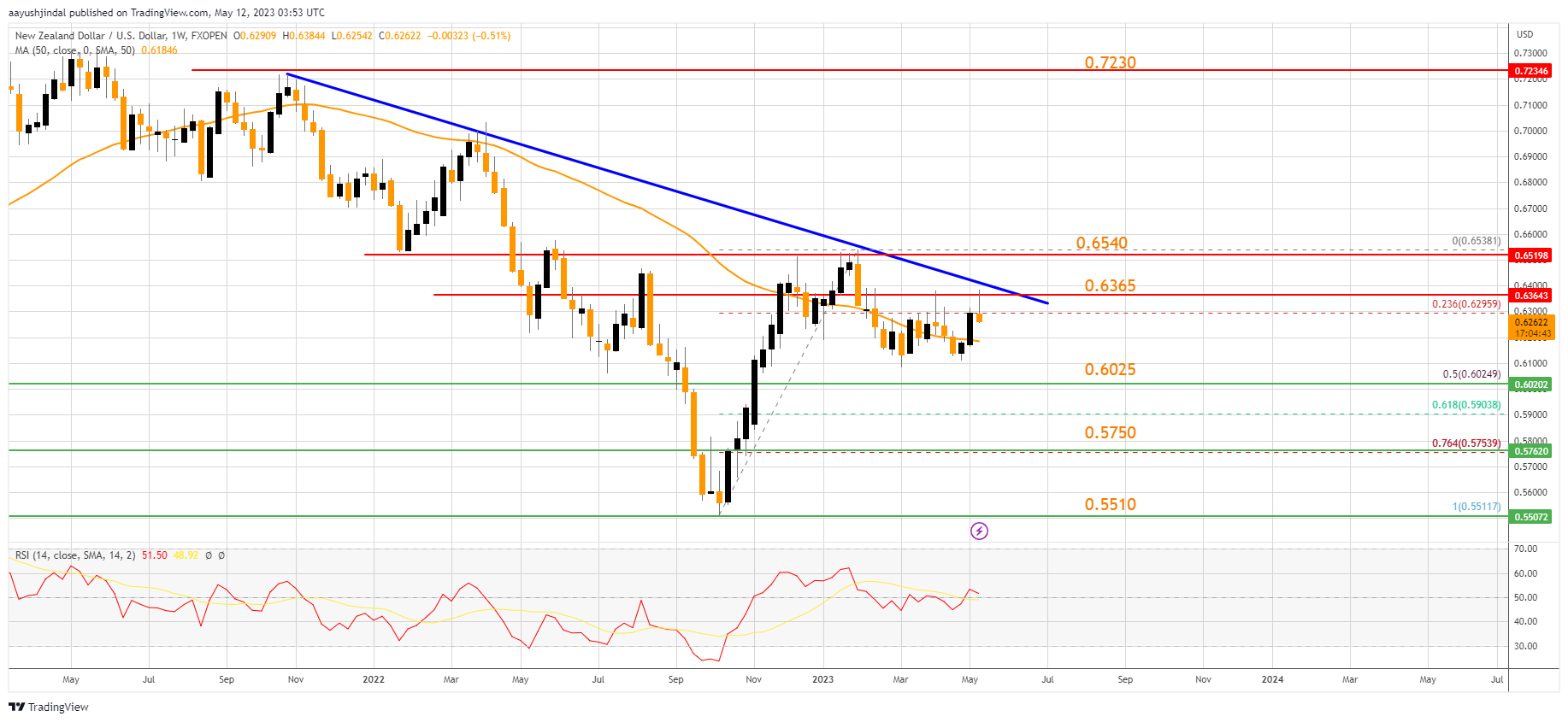Click the 0.55072 green price tag
This screenshot has width=1568, height=722.
coord(1531,517)
